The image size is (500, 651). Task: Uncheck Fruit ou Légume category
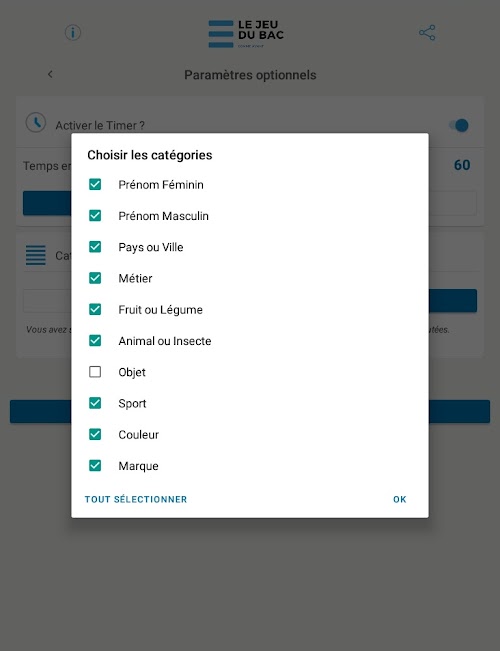pos(95,309)
